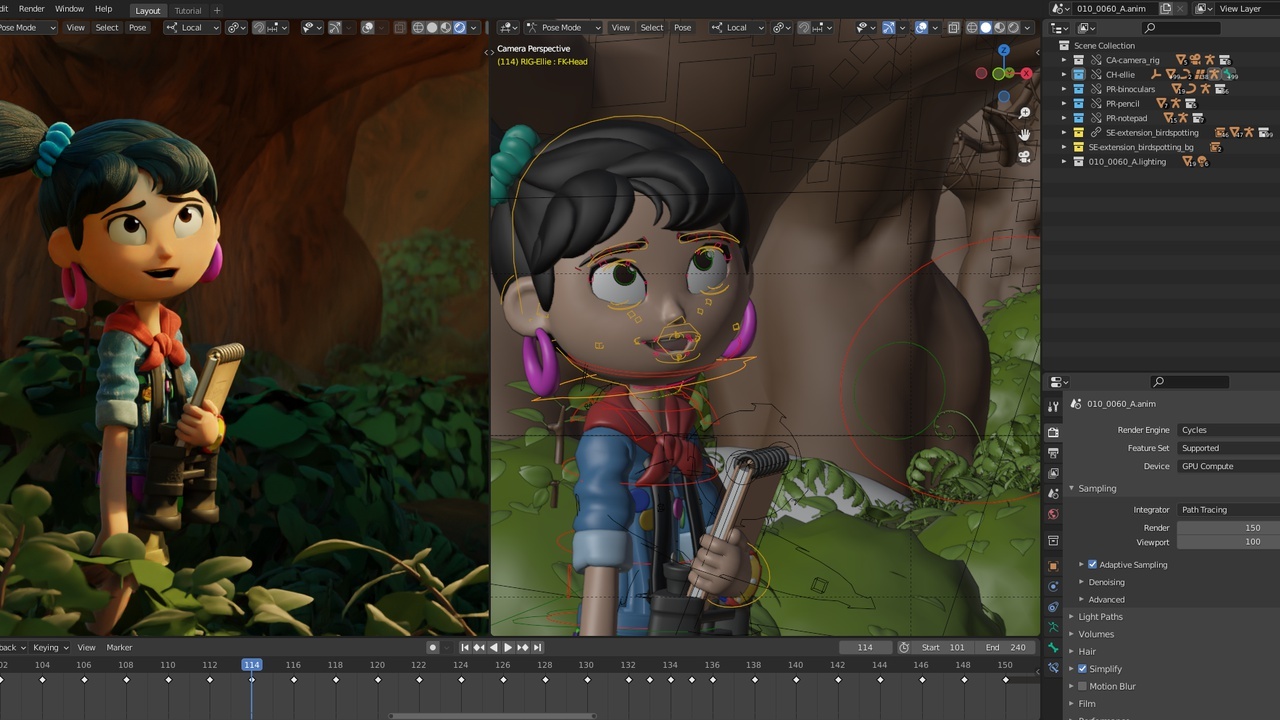
Task: Open the Output properties tab icon
Action: coord(1053,453)
